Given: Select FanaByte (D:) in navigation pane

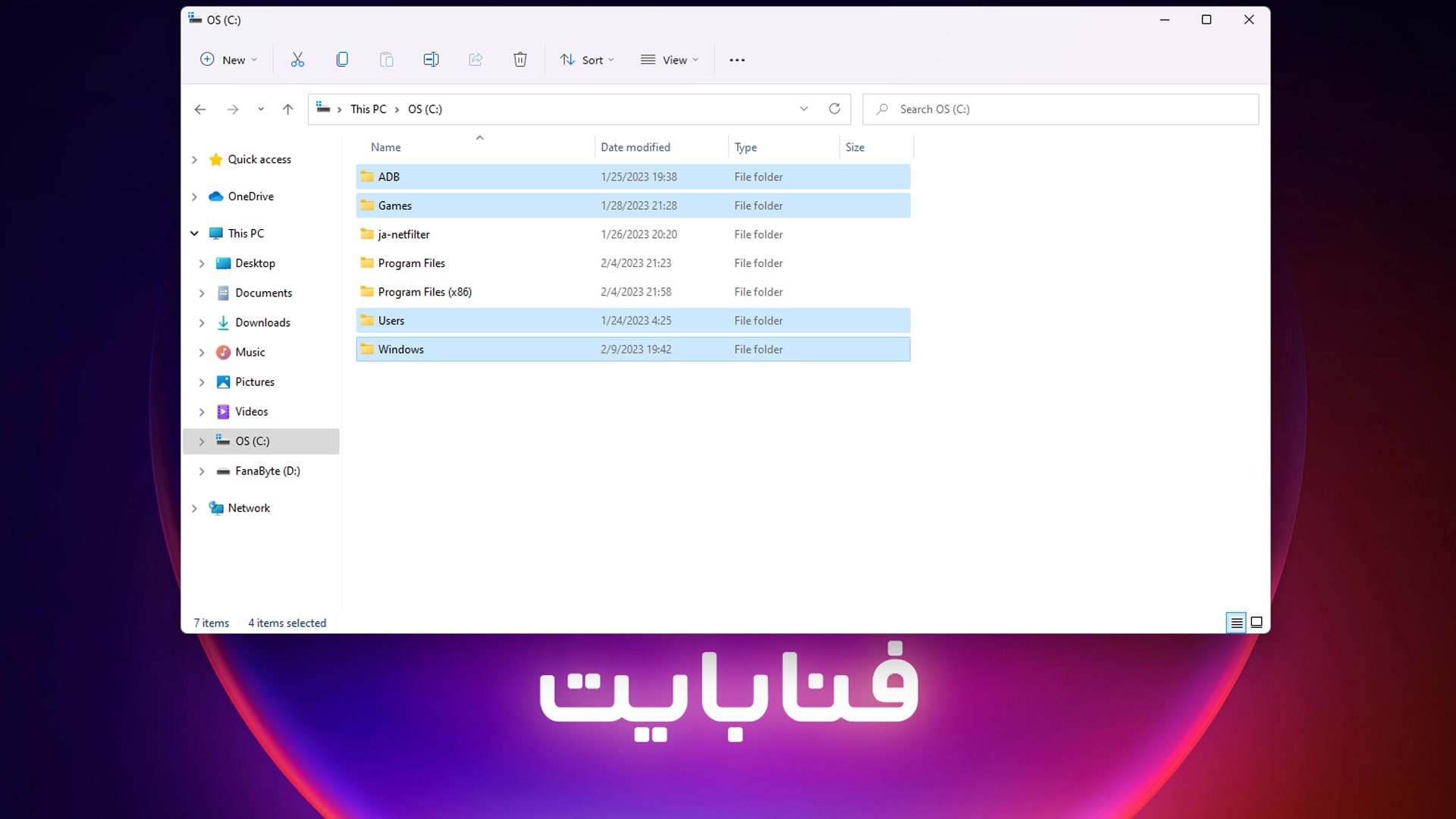Looking at the screenshot, I should [268, 471].
